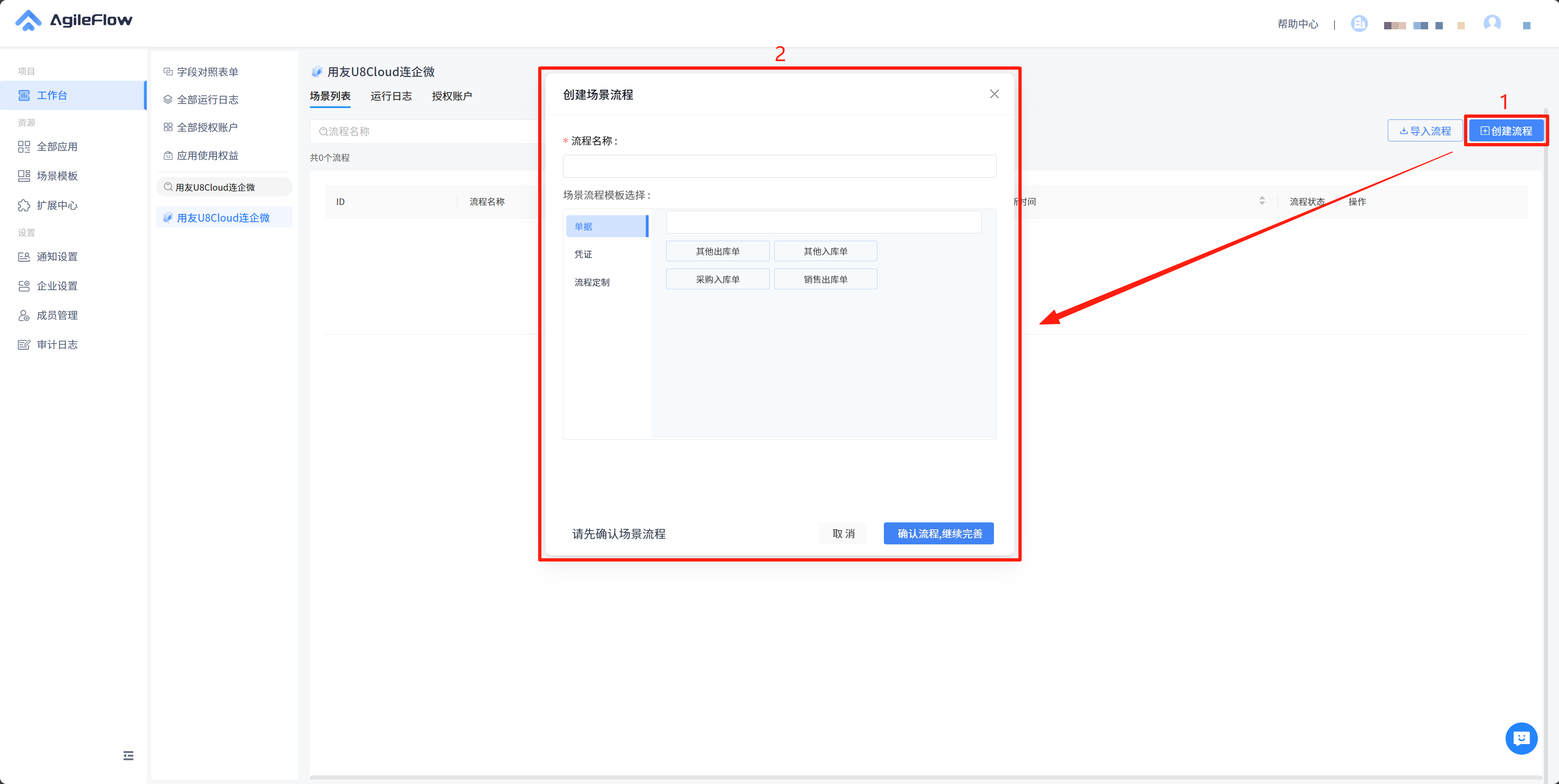Viewport: 1559px width, 784px height.
Task: Open 全部应用 in the sidebar
Action: 57,147
